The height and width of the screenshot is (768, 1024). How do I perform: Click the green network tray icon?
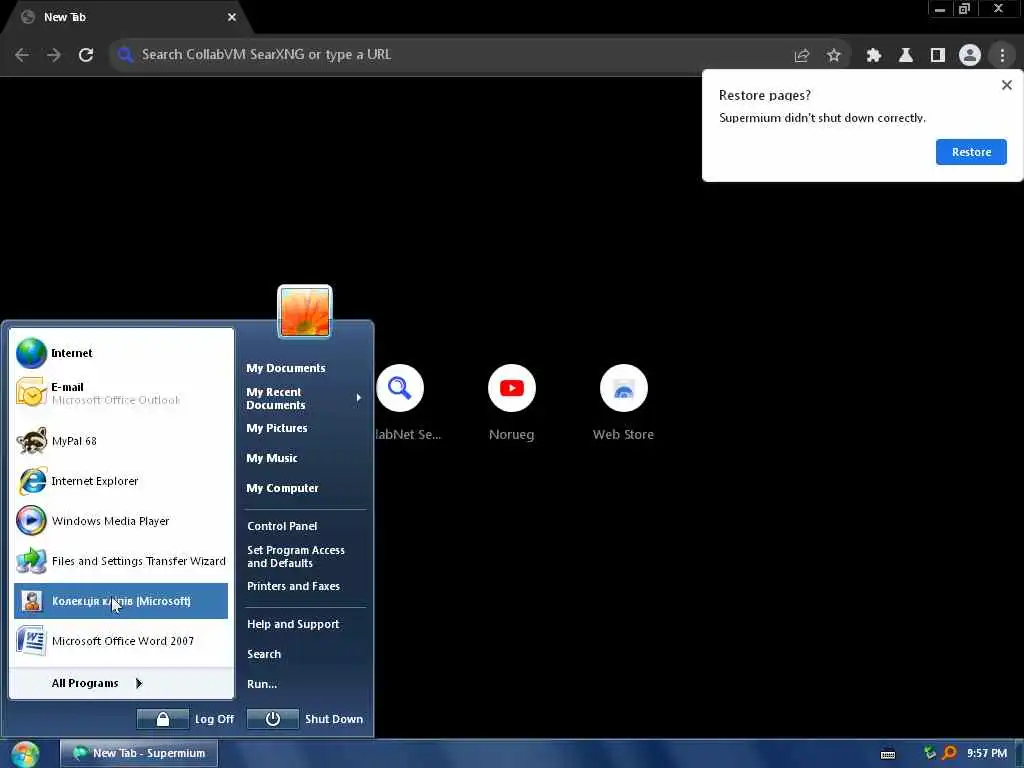pos(929,753)
